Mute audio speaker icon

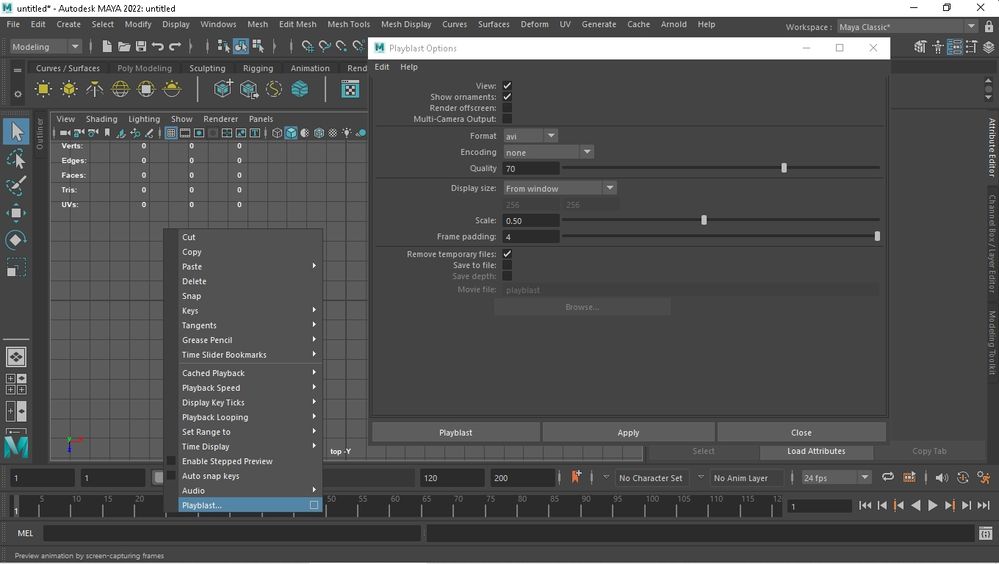point(941,477)
